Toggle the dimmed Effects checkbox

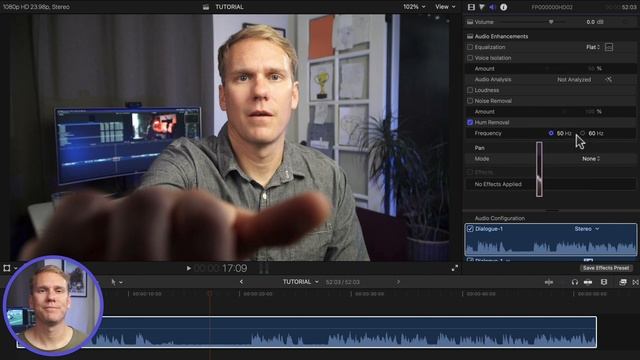click(x=470, y=172)
